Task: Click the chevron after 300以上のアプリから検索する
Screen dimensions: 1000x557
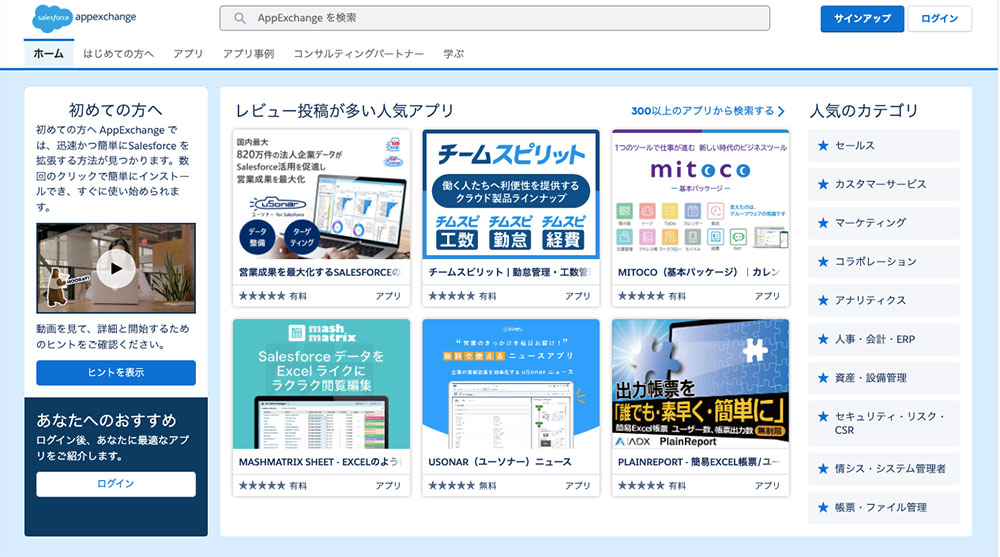Action: point(781,111)
